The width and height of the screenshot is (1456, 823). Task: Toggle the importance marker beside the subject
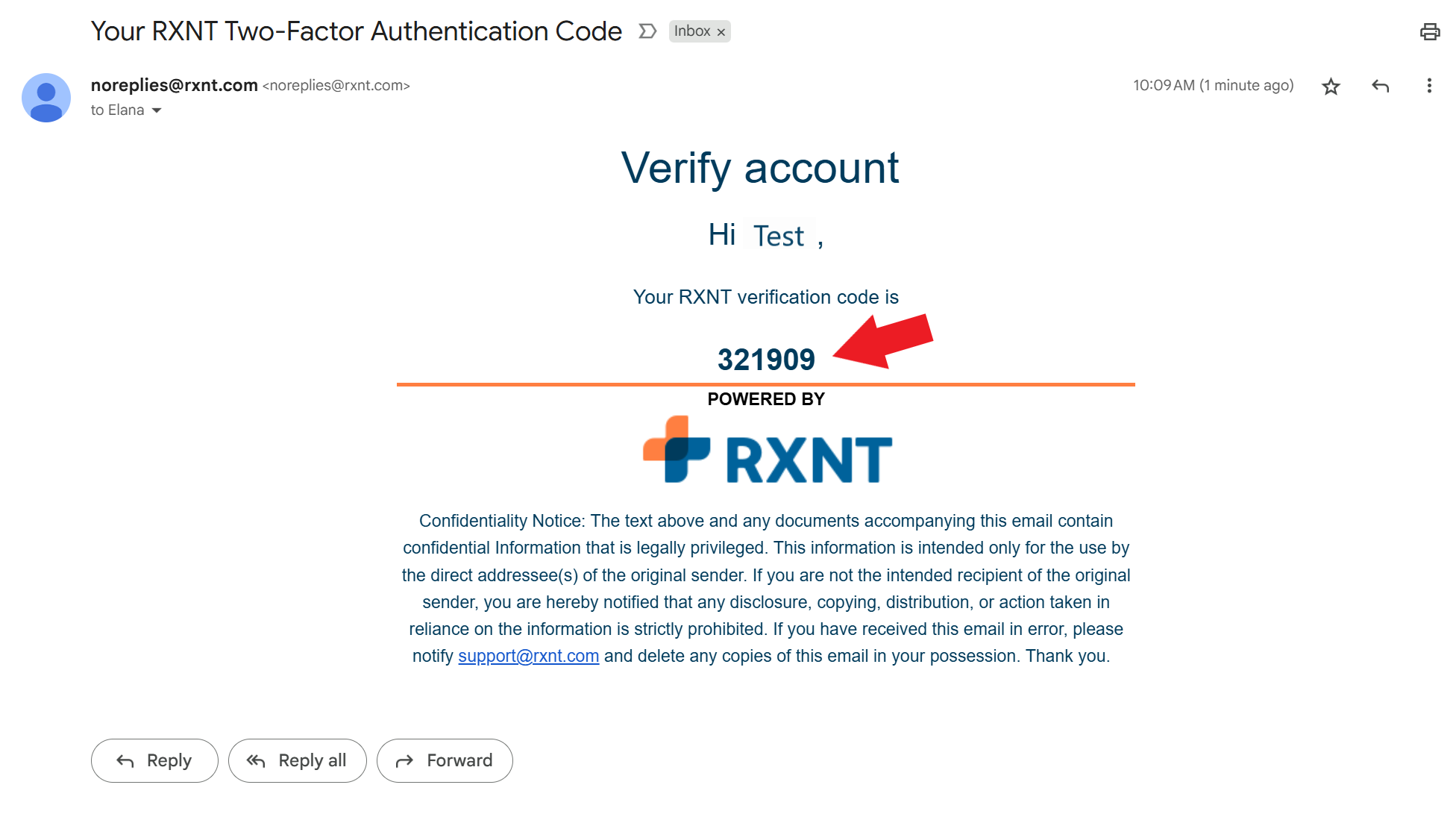[x=647, y=31]
